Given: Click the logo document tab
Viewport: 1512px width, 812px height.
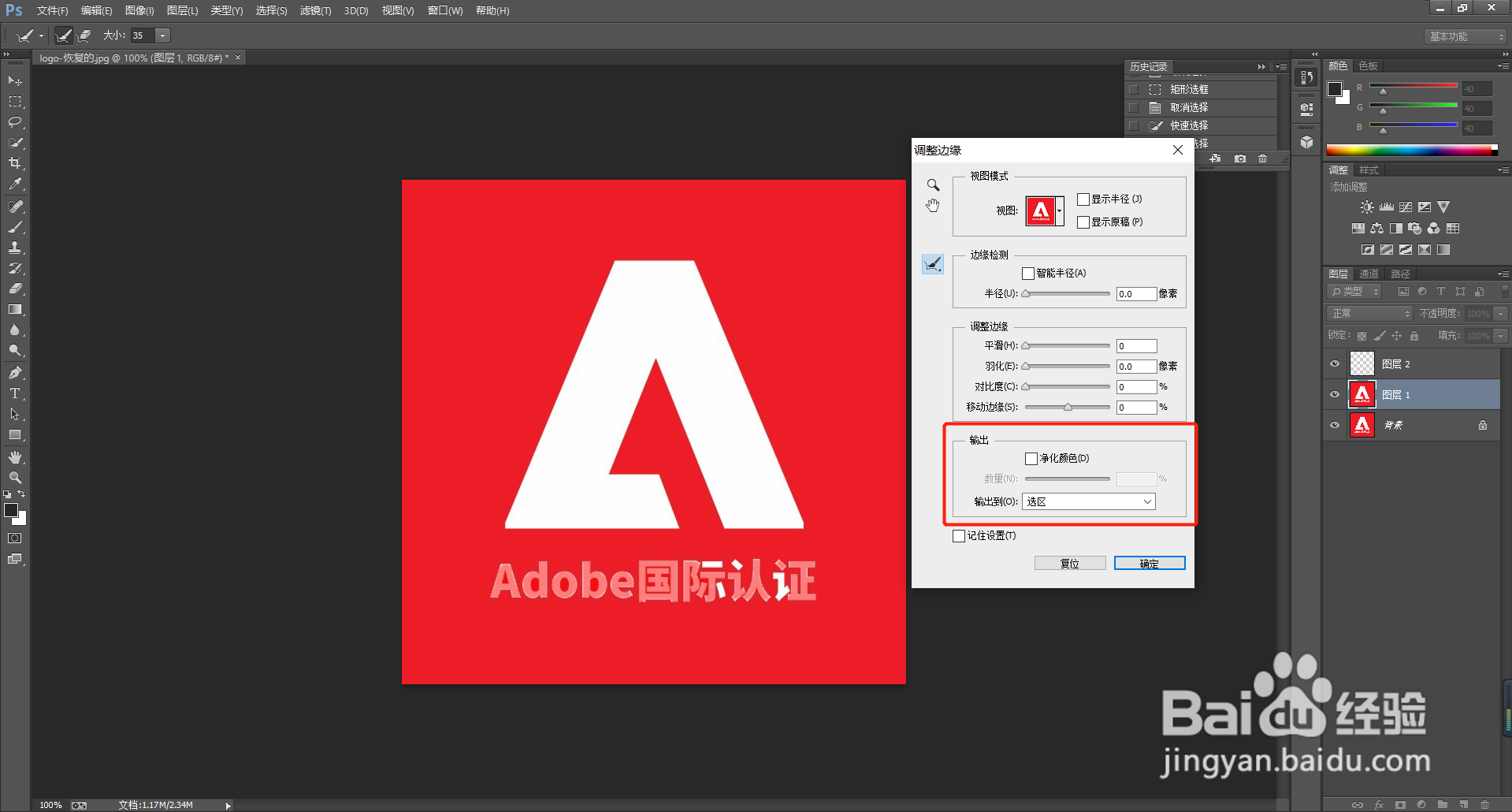Looking at the screenshot, I should click(139, 58).
